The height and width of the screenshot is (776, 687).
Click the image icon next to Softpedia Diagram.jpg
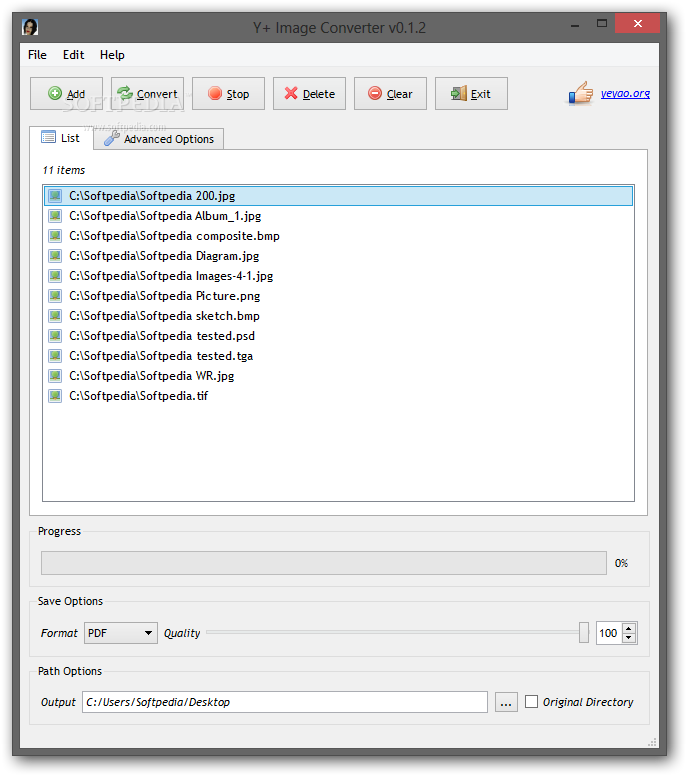pos(55,256)
